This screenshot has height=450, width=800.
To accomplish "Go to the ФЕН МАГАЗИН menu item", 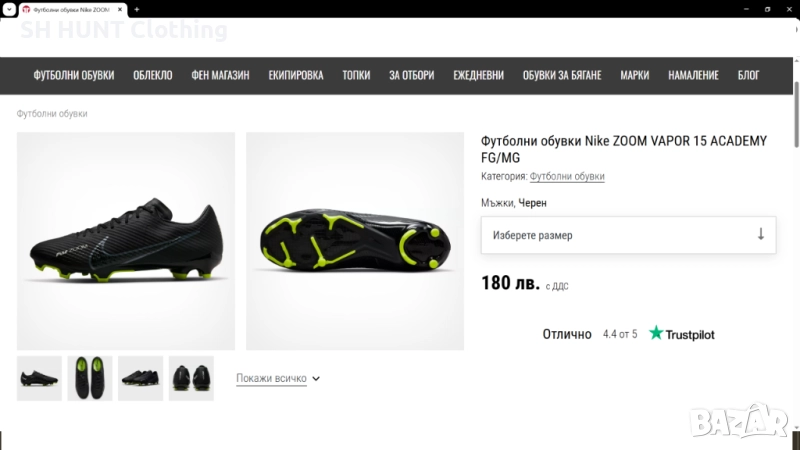I will [x=220, y=75].
